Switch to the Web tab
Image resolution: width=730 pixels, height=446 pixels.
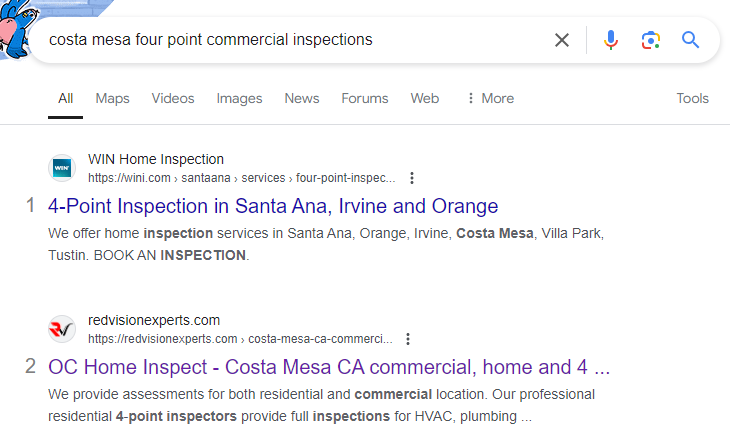coord(425,98)
